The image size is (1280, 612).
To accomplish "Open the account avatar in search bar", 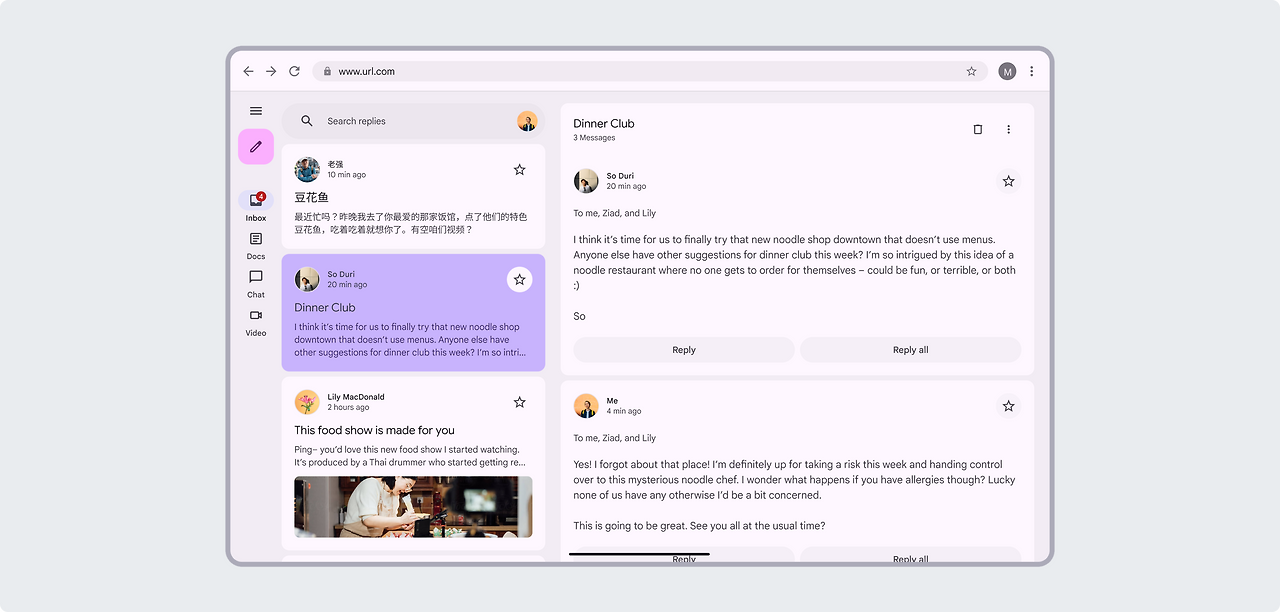I will (527, 121).
